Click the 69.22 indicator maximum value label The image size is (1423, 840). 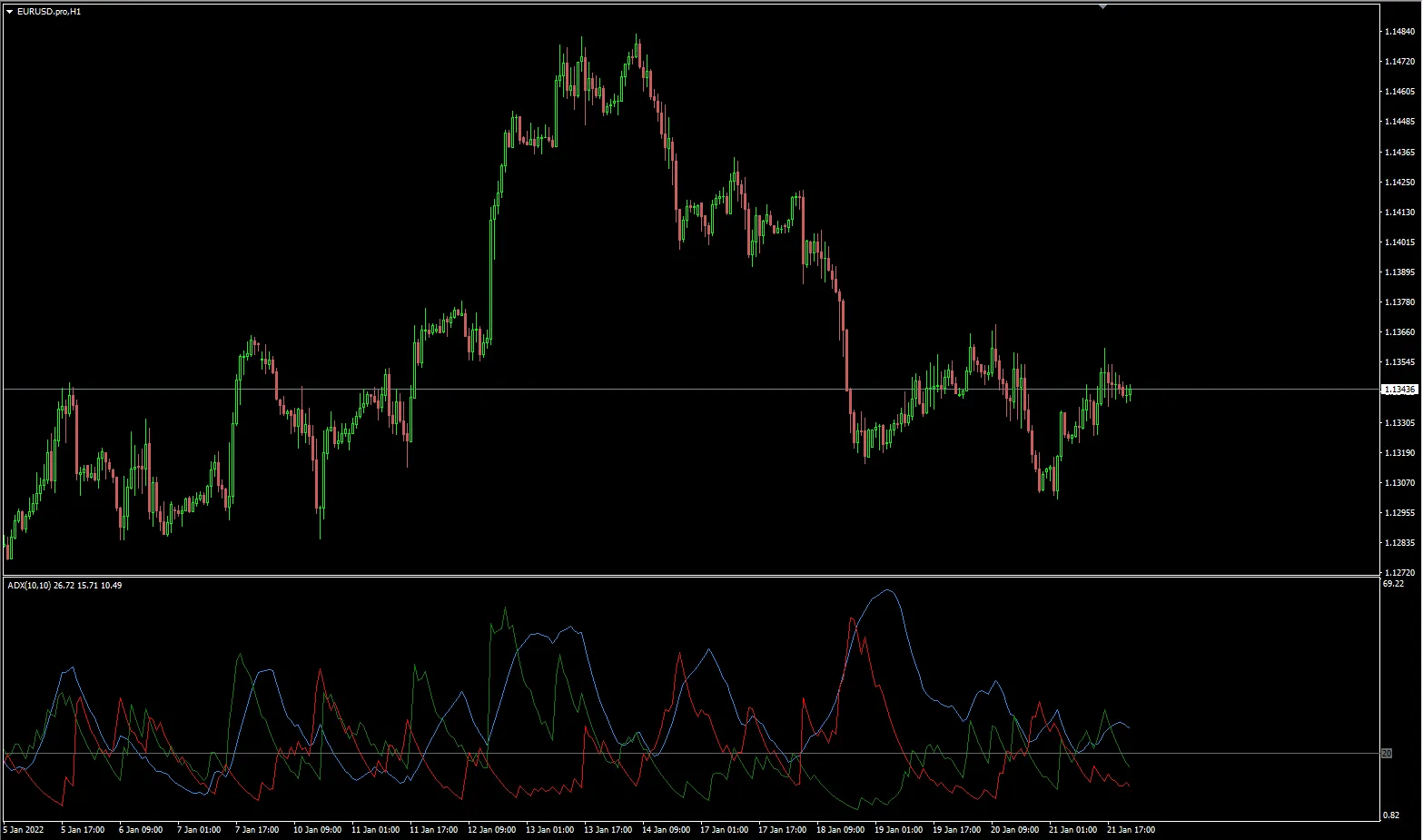coord(1395,585)
